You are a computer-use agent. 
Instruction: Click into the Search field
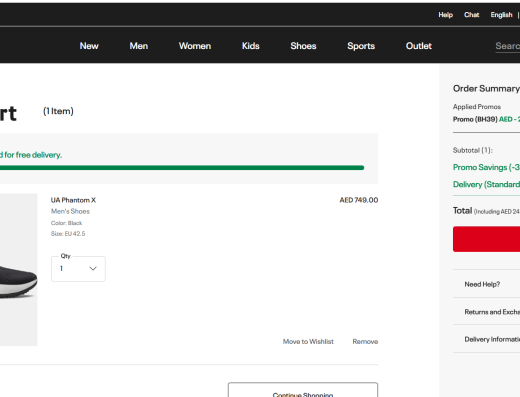[x=507, y=46]
